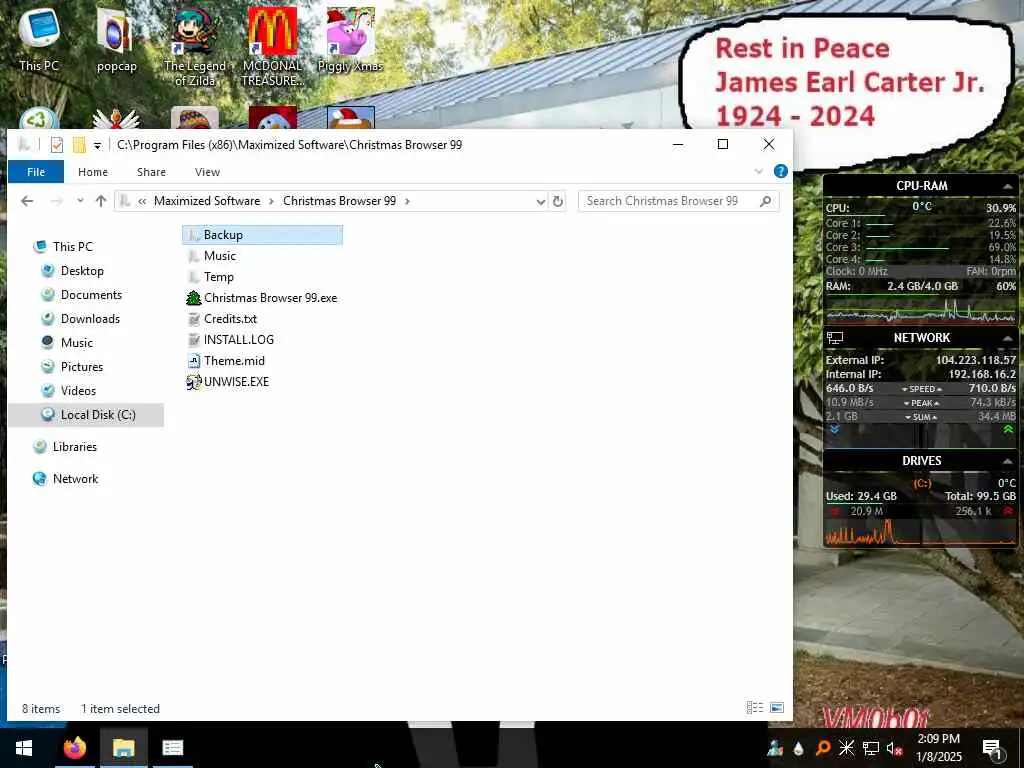1024x768 pixels.
Task: Collapse the DRIVES gadget panel
Action: tap(1008, 461)
